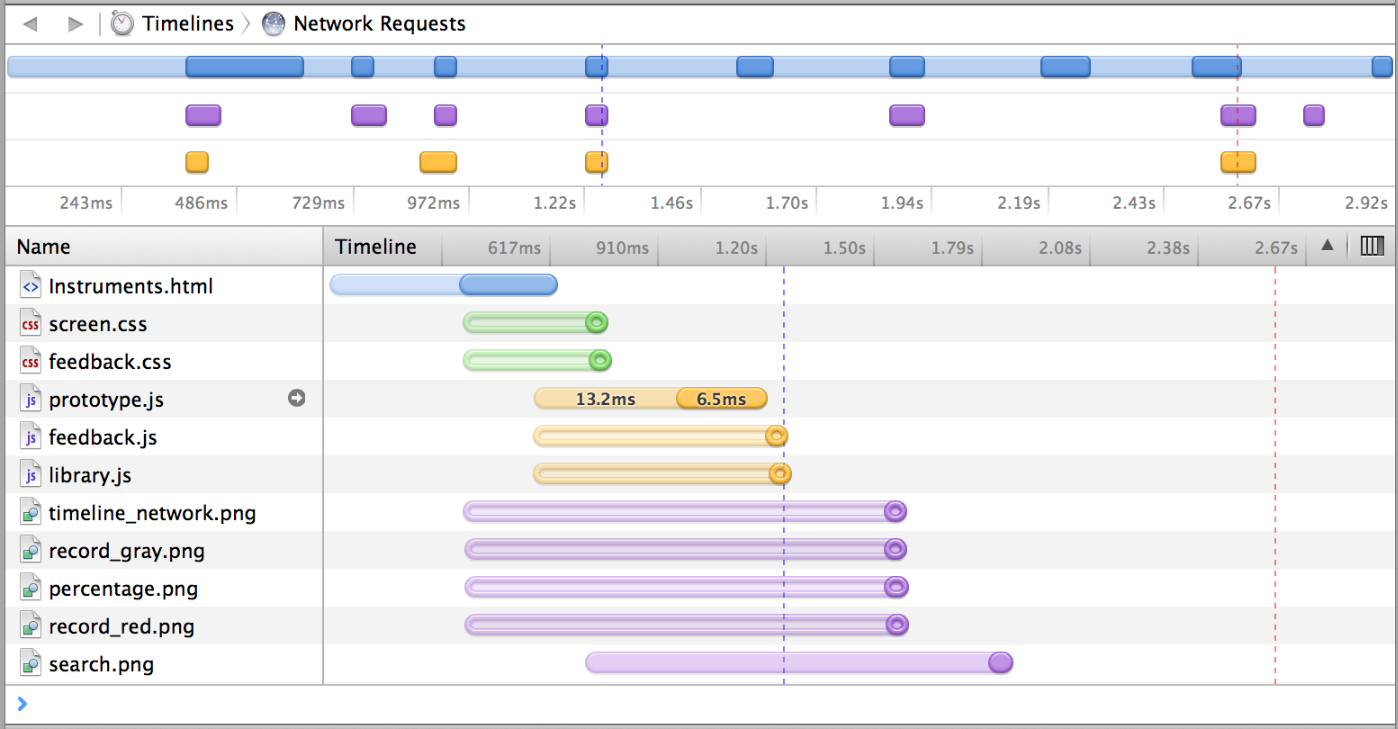This screenshot has height=729, width=1398.
Task: Click the Instruments.html dark blue timeline bar
Action: click(508, 286)
